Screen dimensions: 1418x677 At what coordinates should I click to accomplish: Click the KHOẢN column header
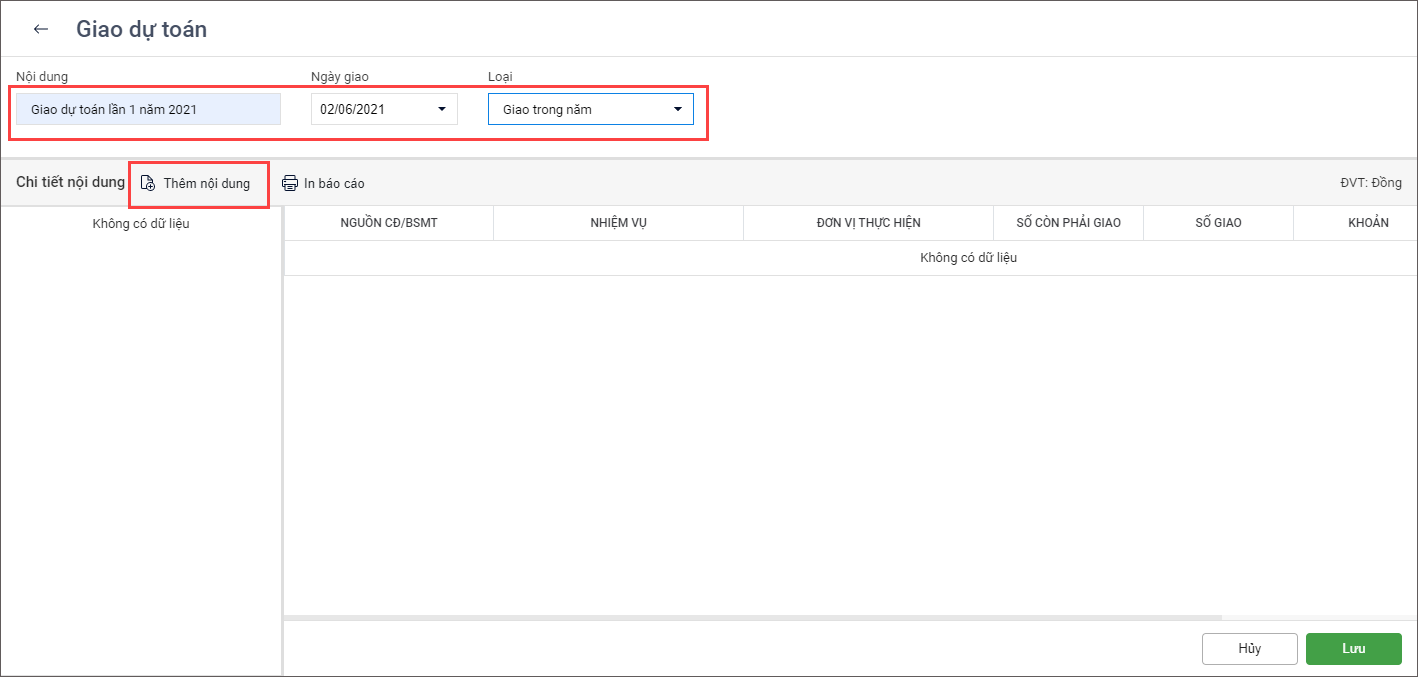pyautogui.click(x=1367, y=223)
